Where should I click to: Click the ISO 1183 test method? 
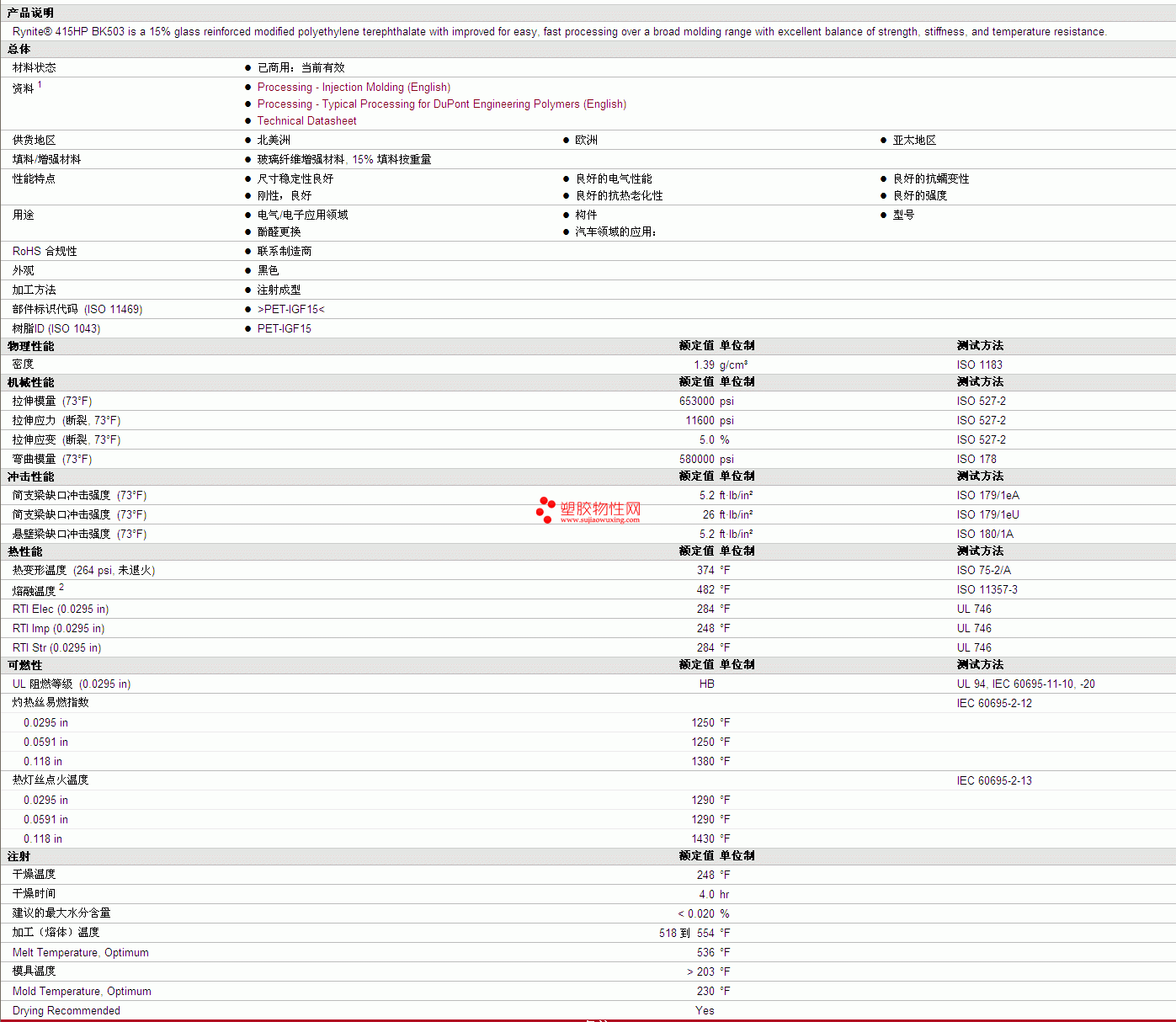979,365
